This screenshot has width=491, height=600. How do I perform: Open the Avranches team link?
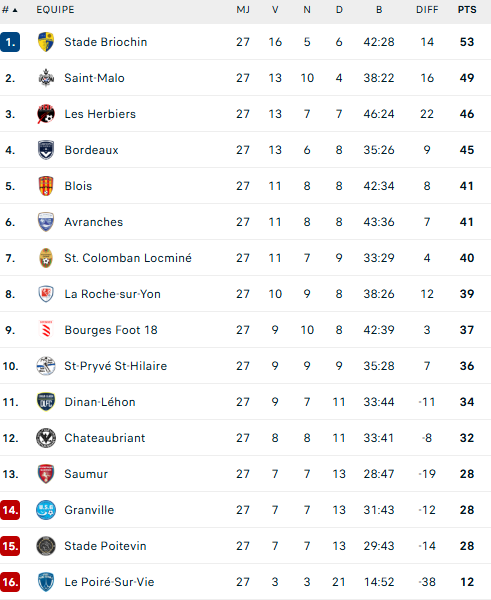(x=94, y=222)
